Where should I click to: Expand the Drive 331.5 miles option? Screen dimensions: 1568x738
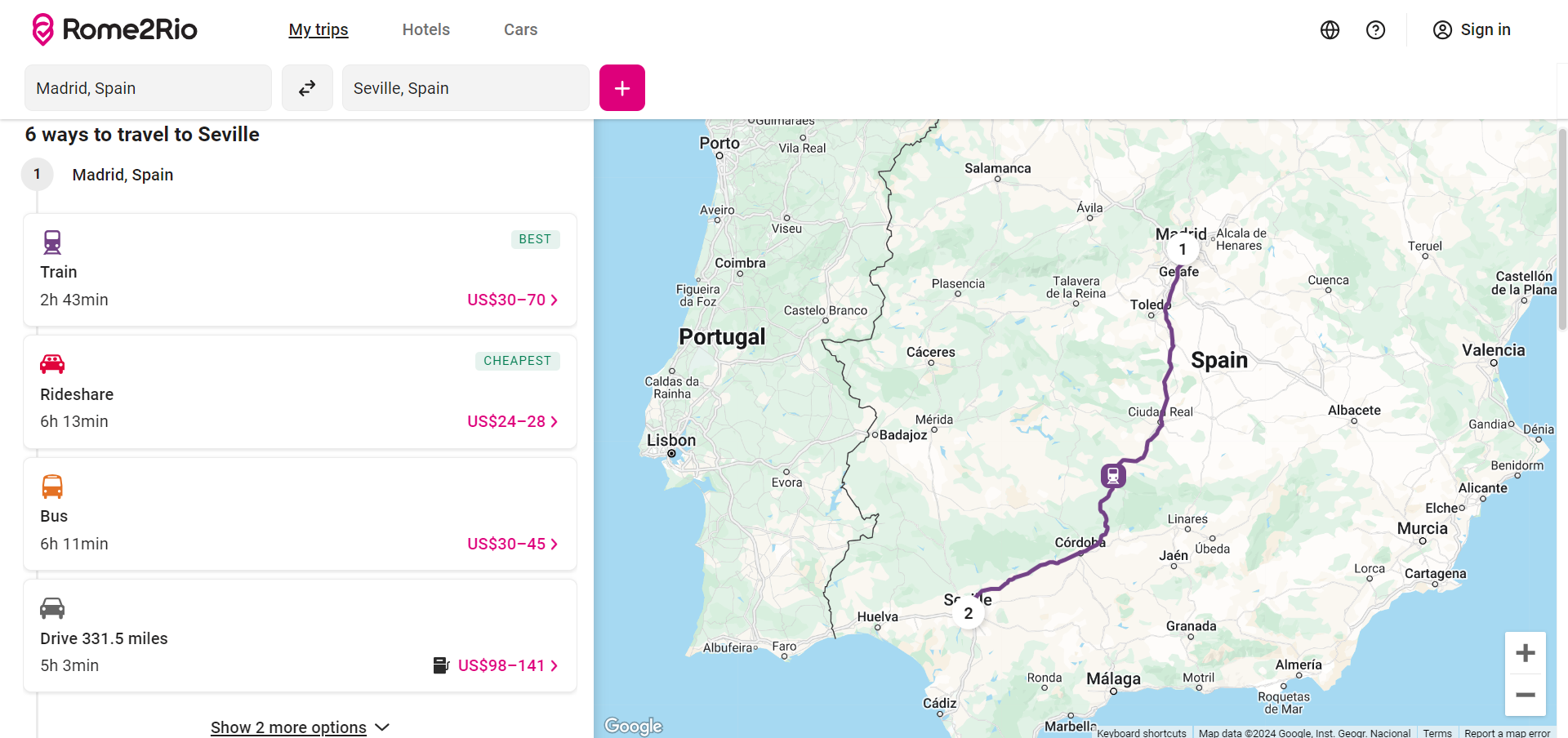[x=301, y=636]
